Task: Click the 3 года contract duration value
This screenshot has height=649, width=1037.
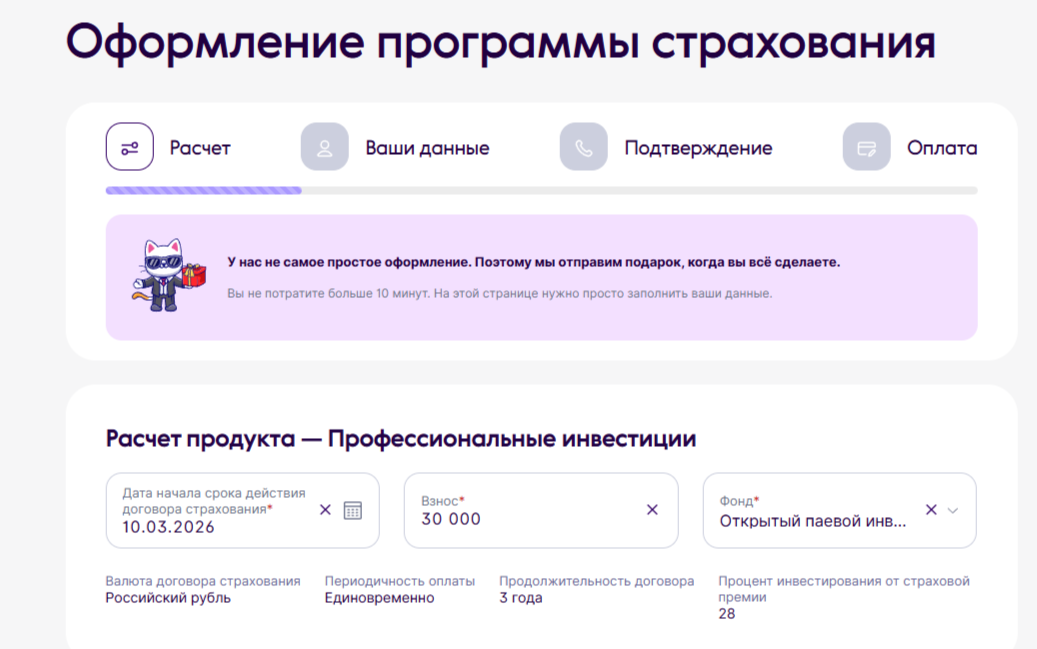Action: 521,598
